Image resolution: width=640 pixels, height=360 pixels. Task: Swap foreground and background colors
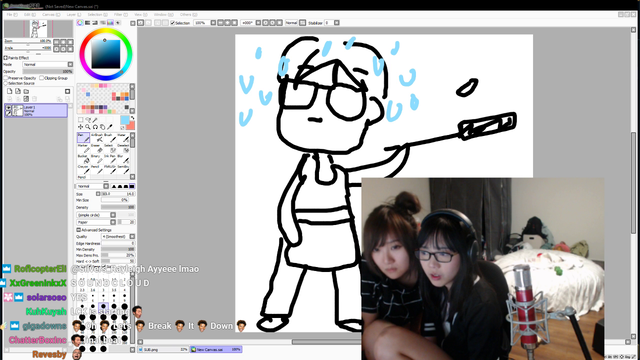(132, 118)
